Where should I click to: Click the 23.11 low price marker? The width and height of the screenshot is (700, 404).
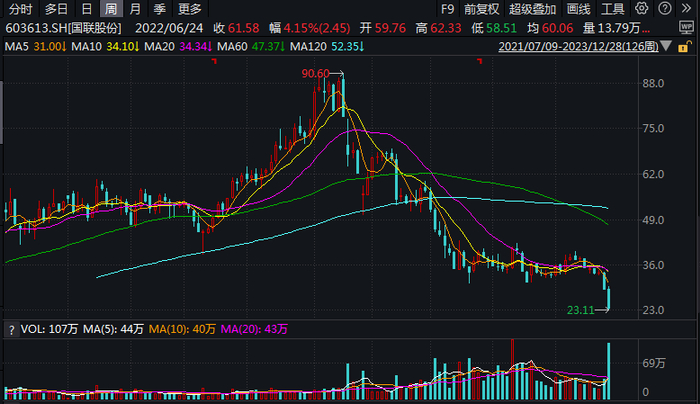[x=580, y=310]
